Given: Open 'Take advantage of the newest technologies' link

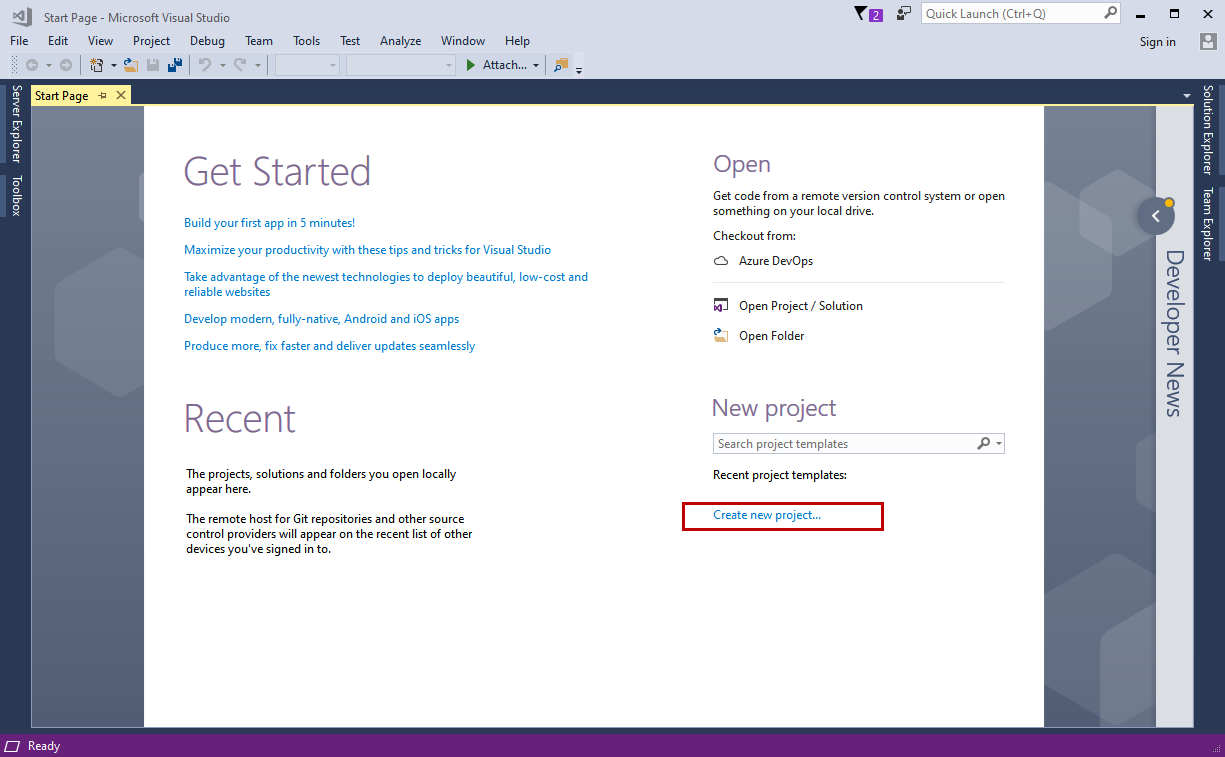Looking at the screenshot, I should coord(386,284).
